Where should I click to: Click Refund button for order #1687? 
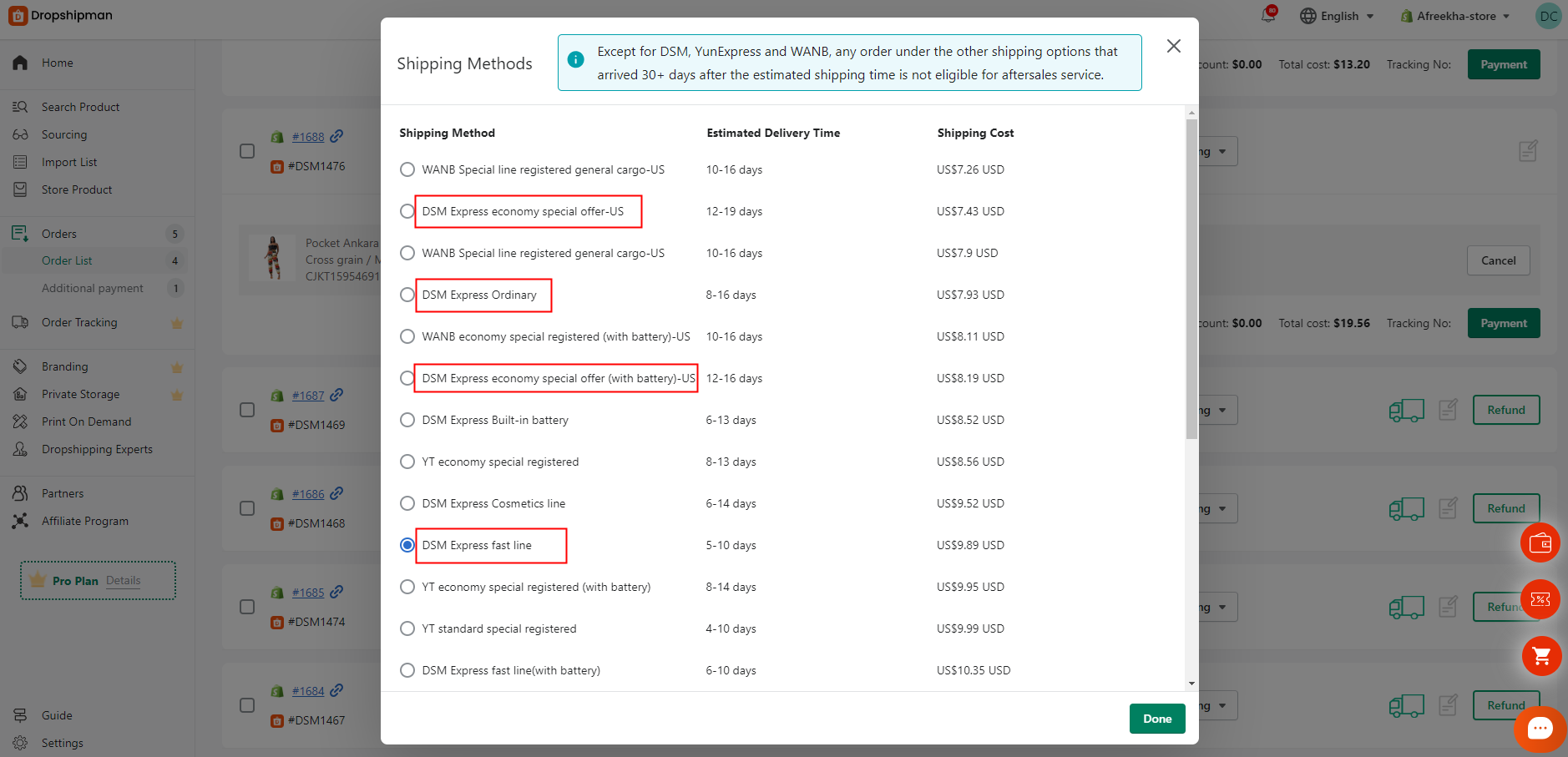point(1506,410)
